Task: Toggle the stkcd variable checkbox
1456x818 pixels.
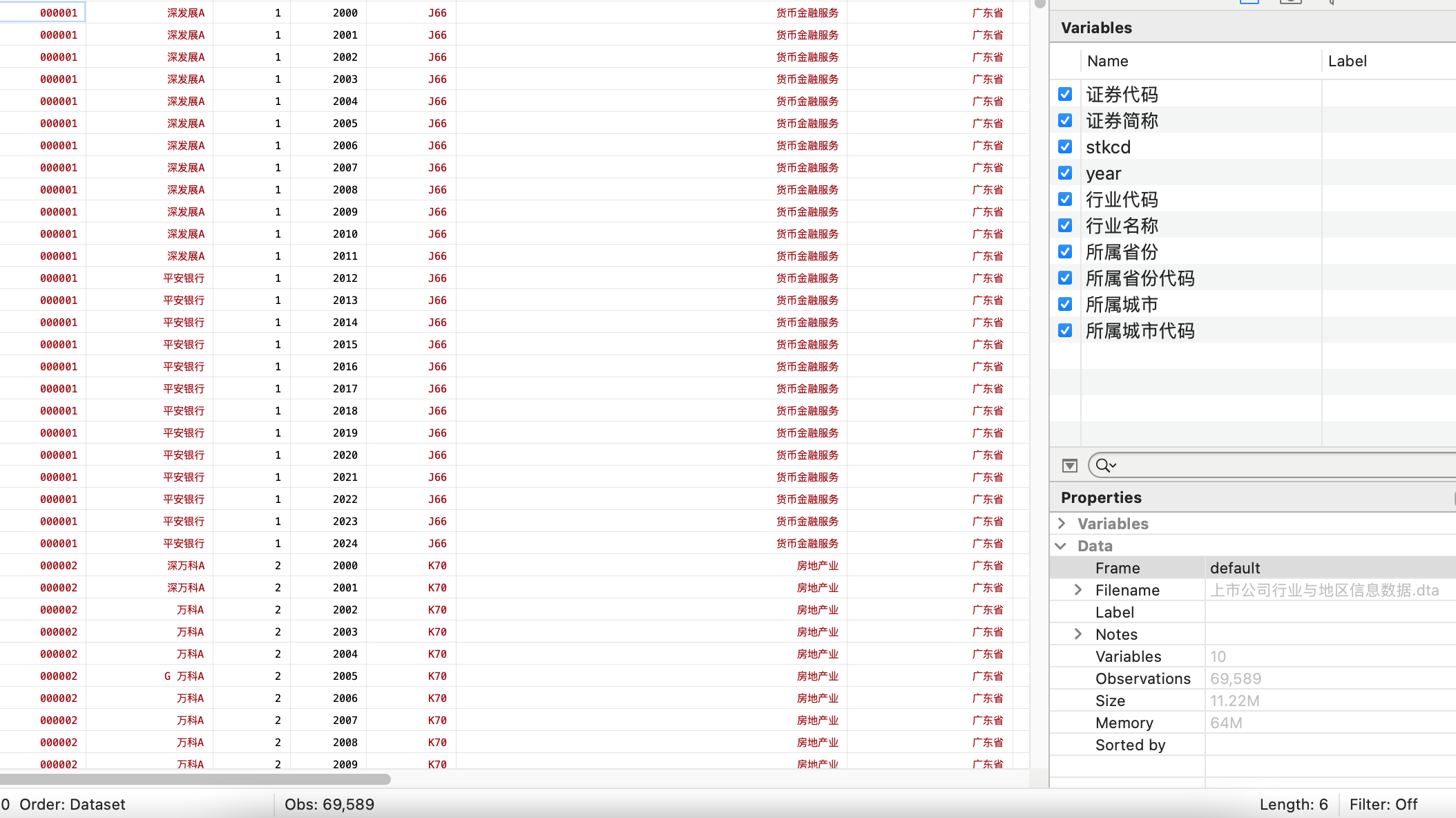Action: click(1065, 146)
